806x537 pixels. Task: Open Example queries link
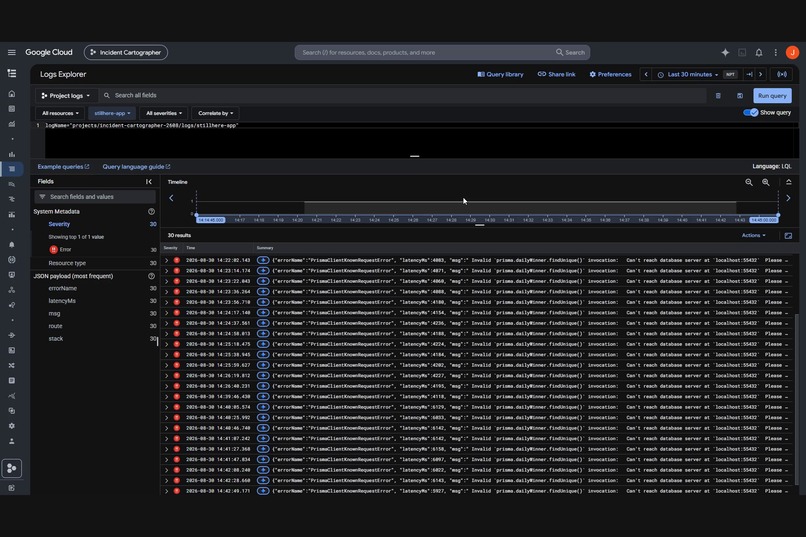tap(63, 166)
